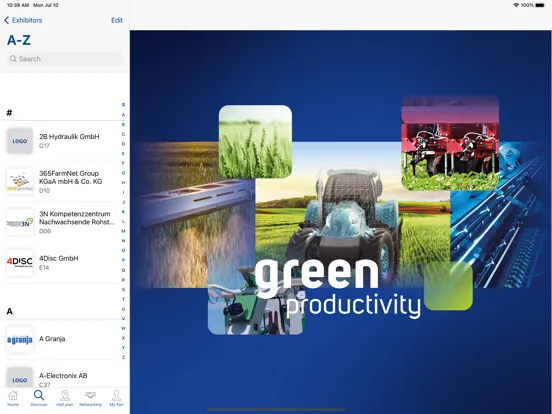Jump to letter Q in index
The height and width of the screenshot is (414, 552).
tap(123, 270)
